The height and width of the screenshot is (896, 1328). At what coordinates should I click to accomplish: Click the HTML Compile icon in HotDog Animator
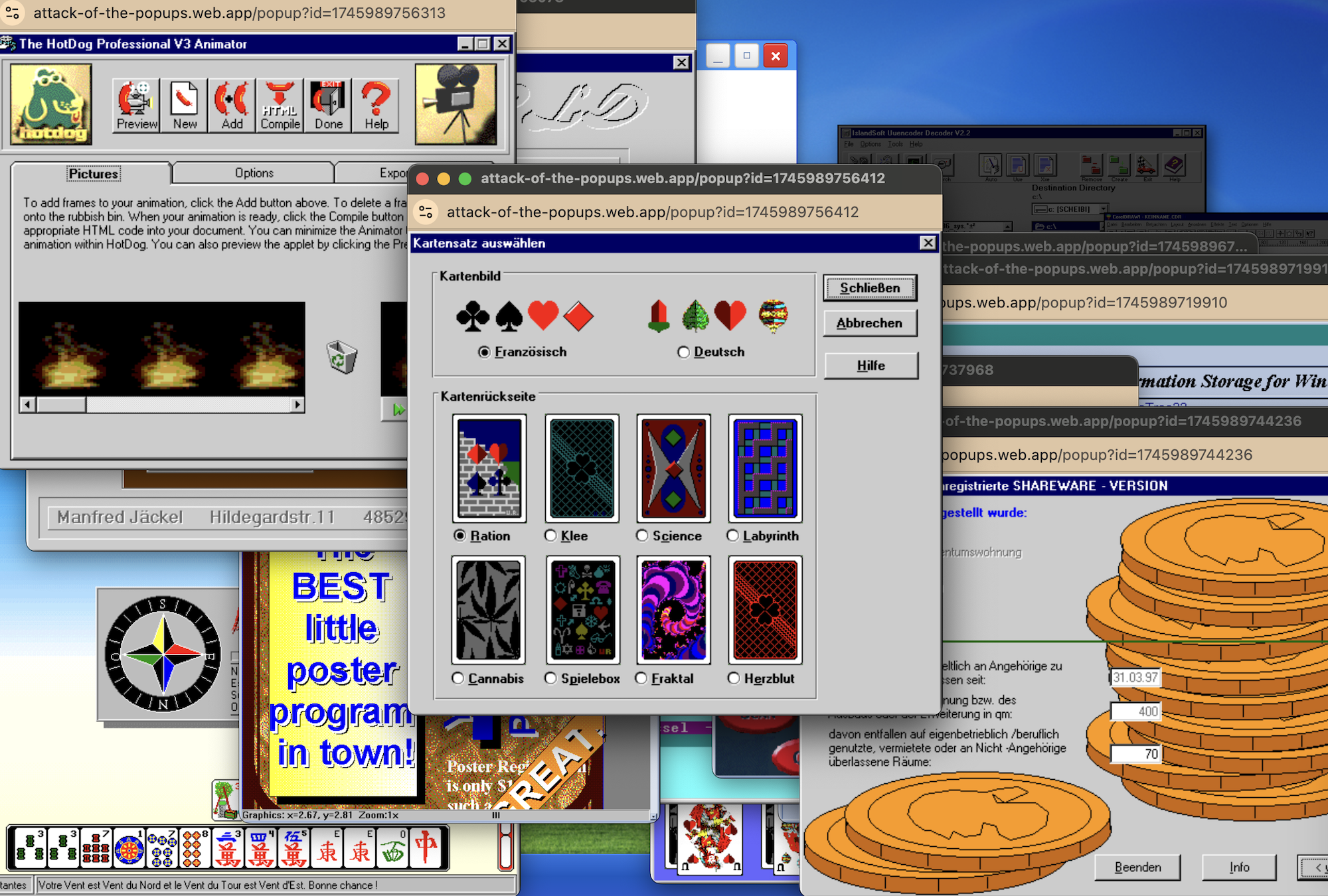pyautogui.click(x=280, y=106)
